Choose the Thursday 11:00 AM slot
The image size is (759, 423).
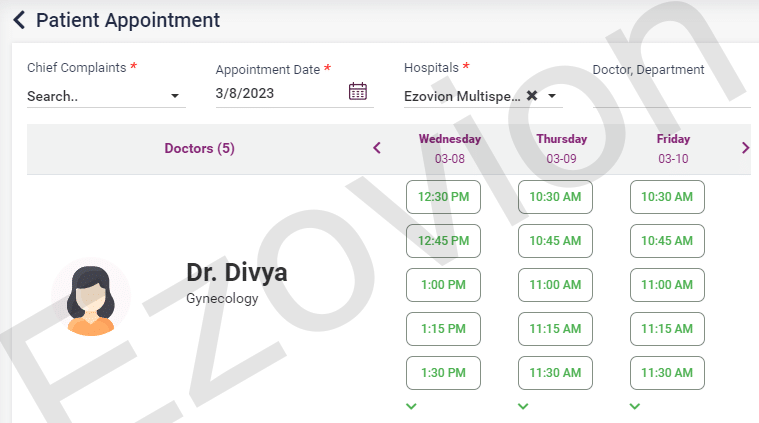point(555,285)
